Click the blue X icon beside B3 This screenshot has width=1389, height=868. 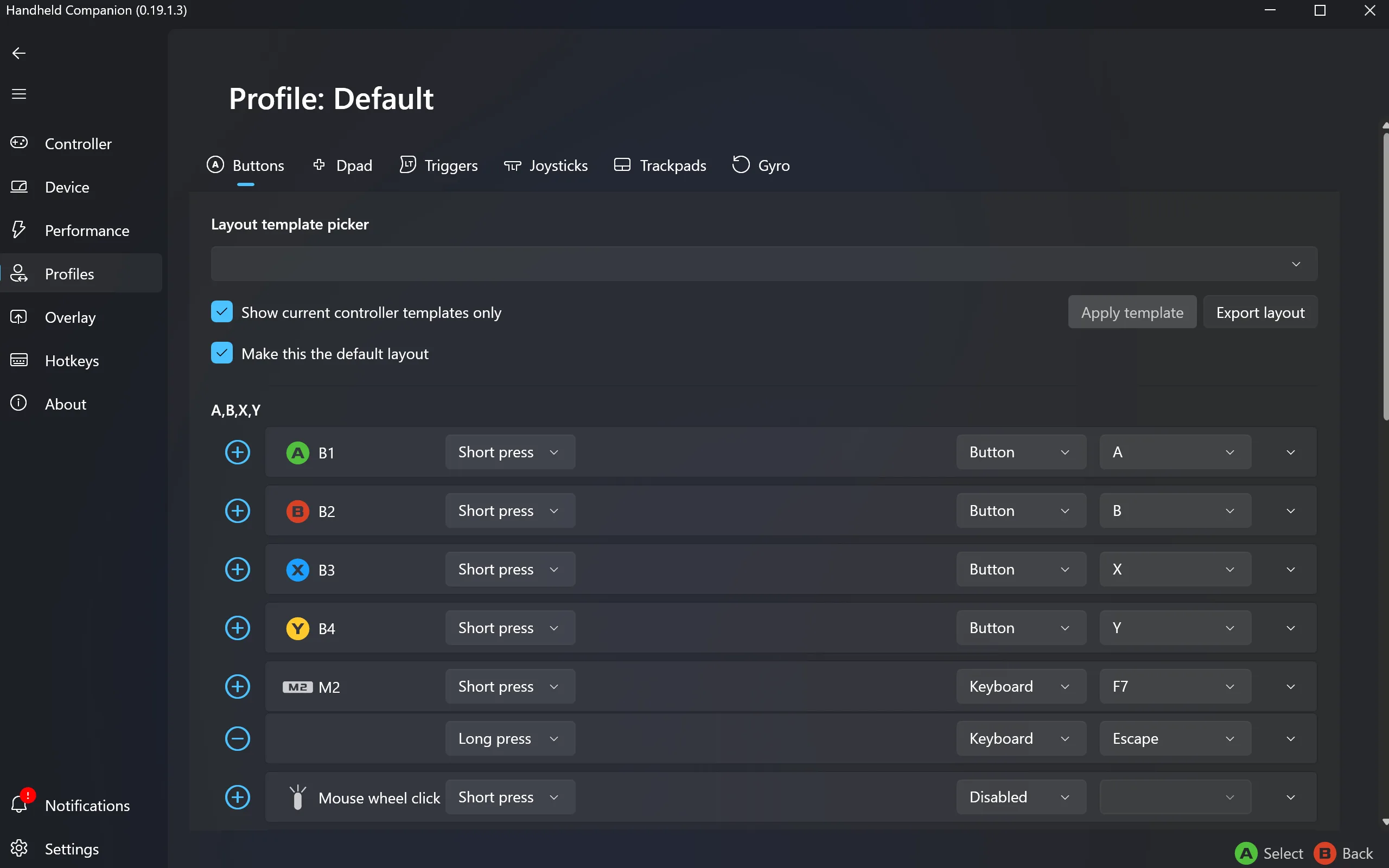coord(298,570)
